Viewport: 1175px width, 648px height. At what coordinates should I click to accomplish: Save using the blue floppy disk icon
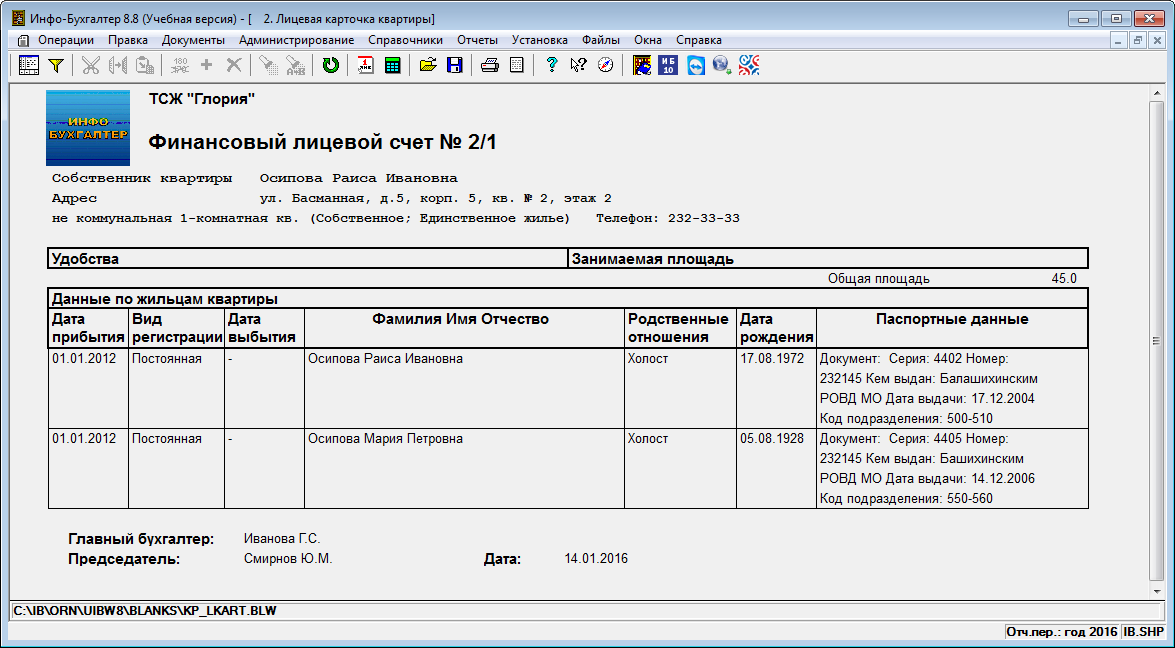tap(454, 65)
